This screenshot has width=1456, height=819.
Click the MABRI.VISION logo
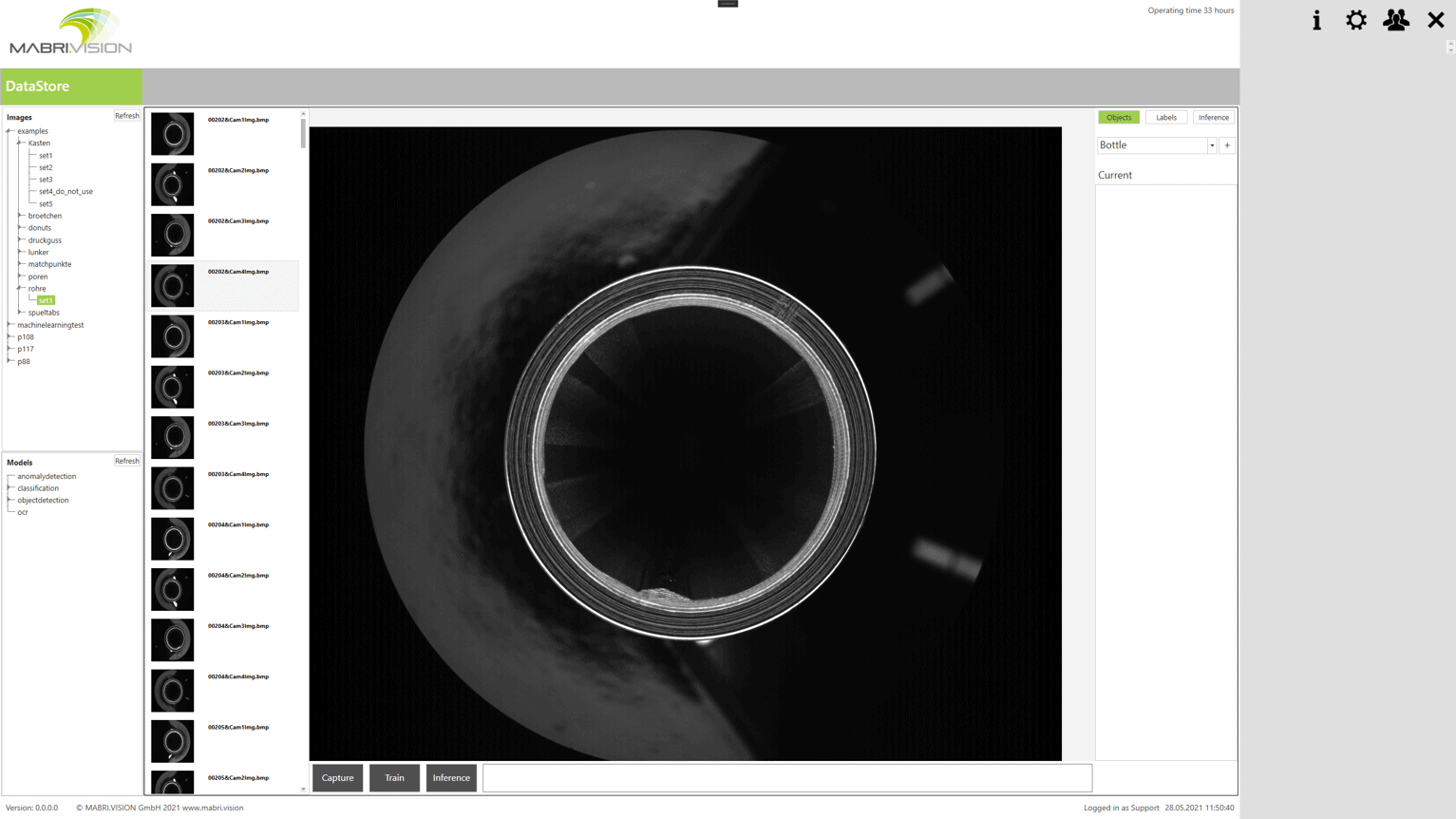(71, 32)
